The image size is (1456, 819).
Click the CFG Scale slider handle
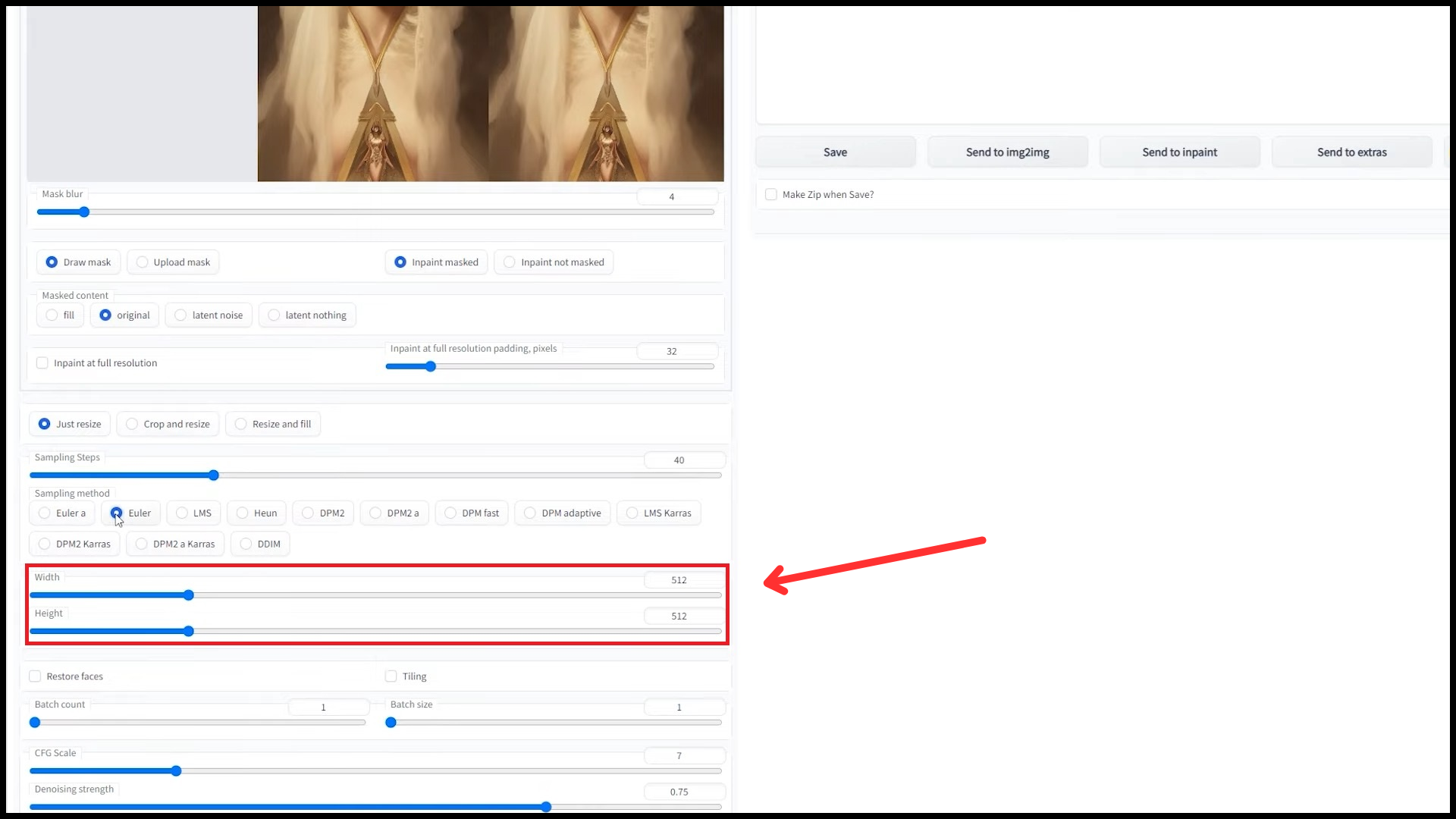click(176, 771)
